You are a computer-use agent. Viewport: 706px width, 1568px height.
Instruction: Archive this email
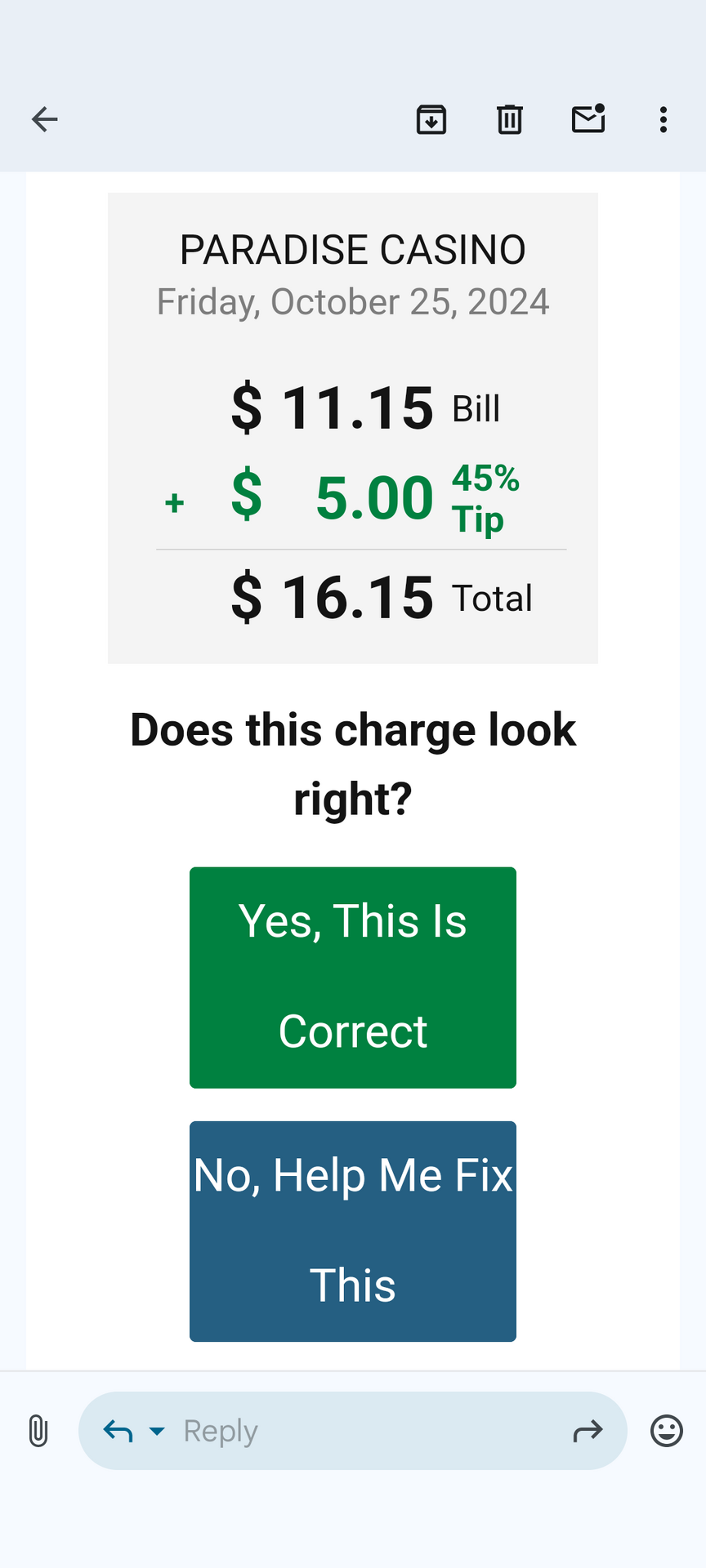431,119
